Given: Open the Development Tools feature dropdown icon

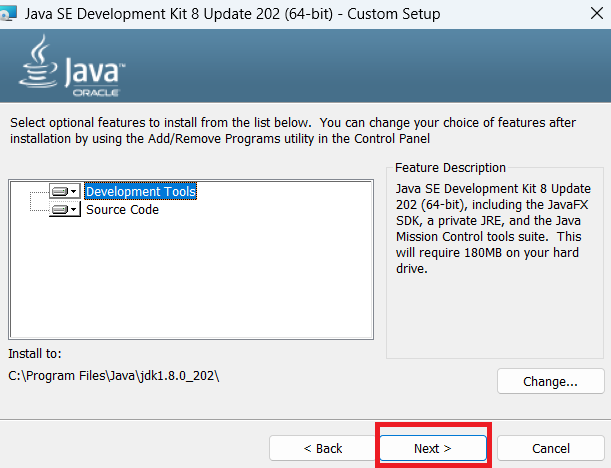Looking at the screenshot, I should (x=65, y=191).
